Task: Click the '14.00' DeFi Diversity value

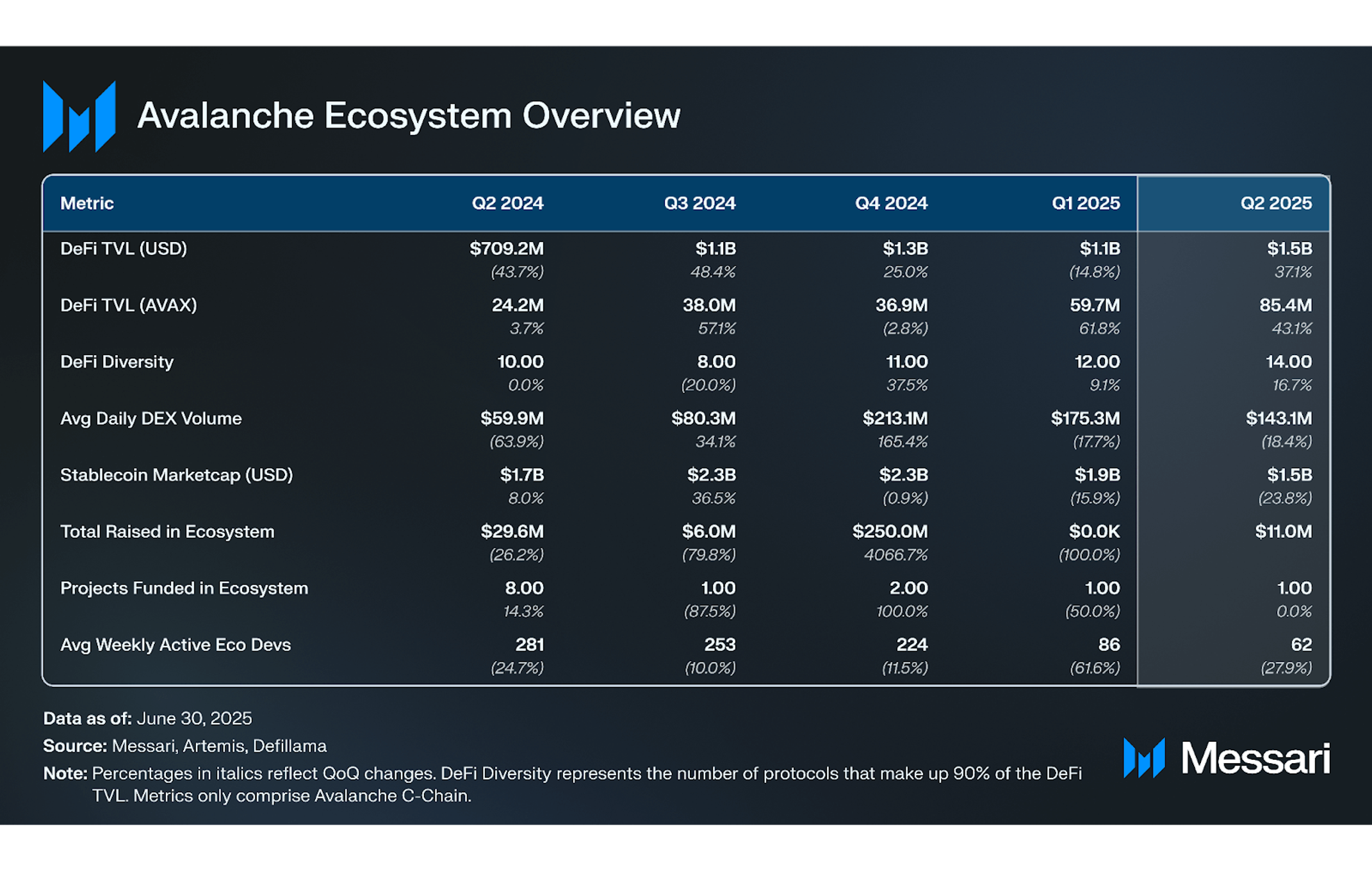Action: [x=1289, y=362]
